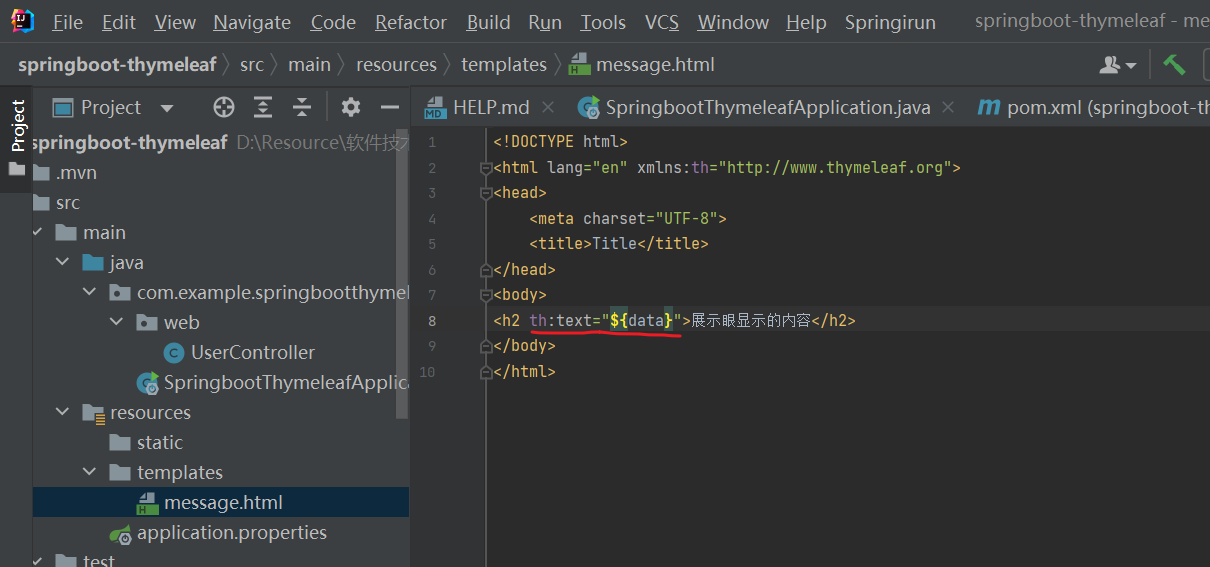The image size is (1210, 567).
Task: Click the templates breadcrumb
Action: [x=504, y=65]
